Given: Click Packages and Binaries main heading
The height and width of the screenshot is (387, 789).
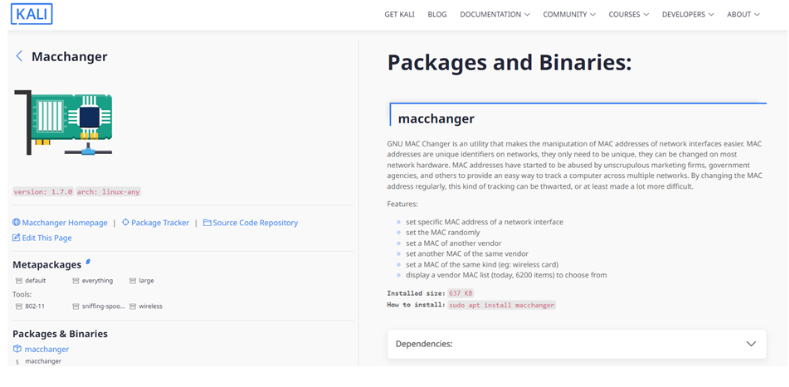Looking at the screenshot, I should point(509,62).
